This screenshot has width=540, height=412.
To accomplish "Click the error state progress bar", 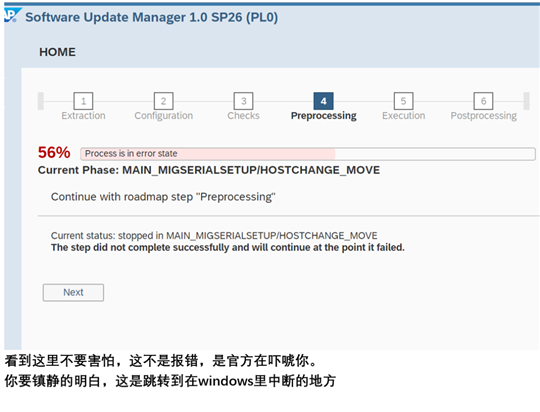I will [308, 154].
